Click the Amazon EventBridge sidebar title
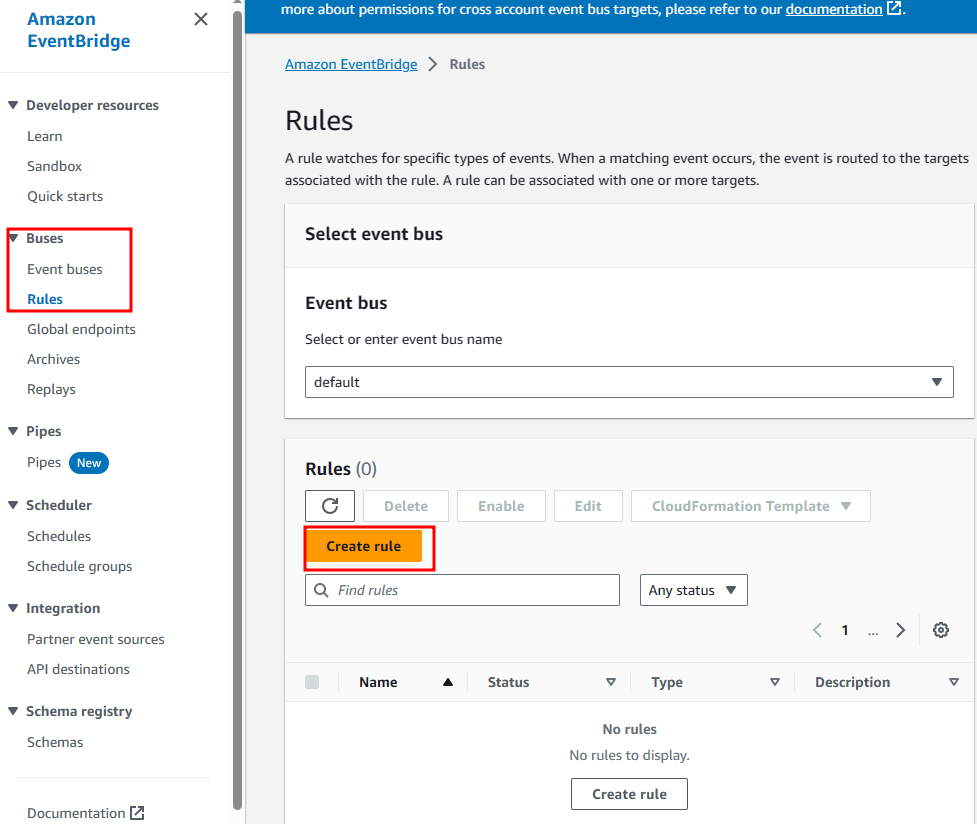The height and width of the screenshot is (824, 977). [x=79, y=30]
